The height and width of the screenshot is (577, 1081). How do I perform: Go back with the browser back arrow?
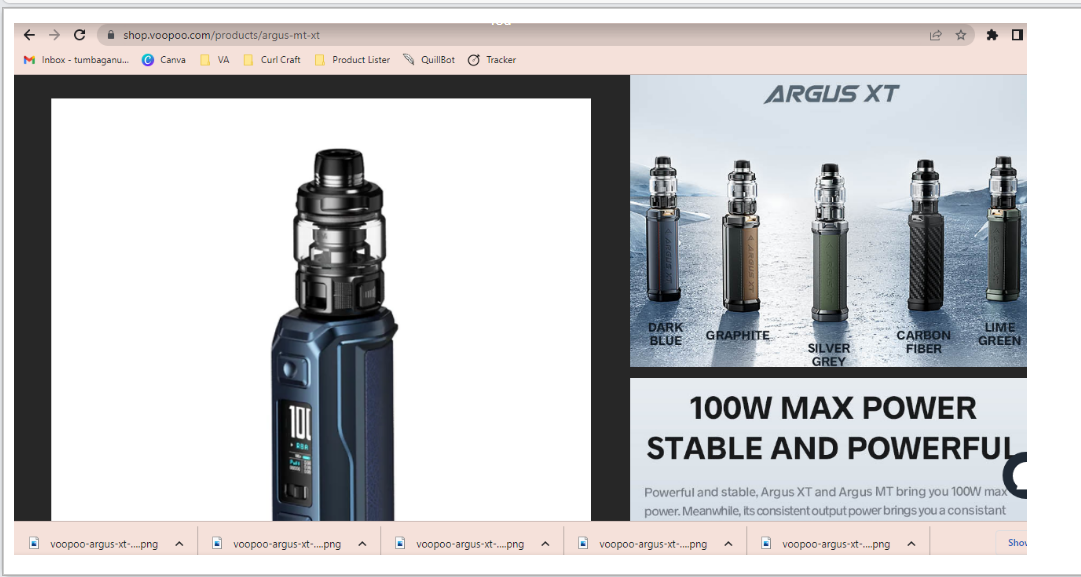click(29, 35)
